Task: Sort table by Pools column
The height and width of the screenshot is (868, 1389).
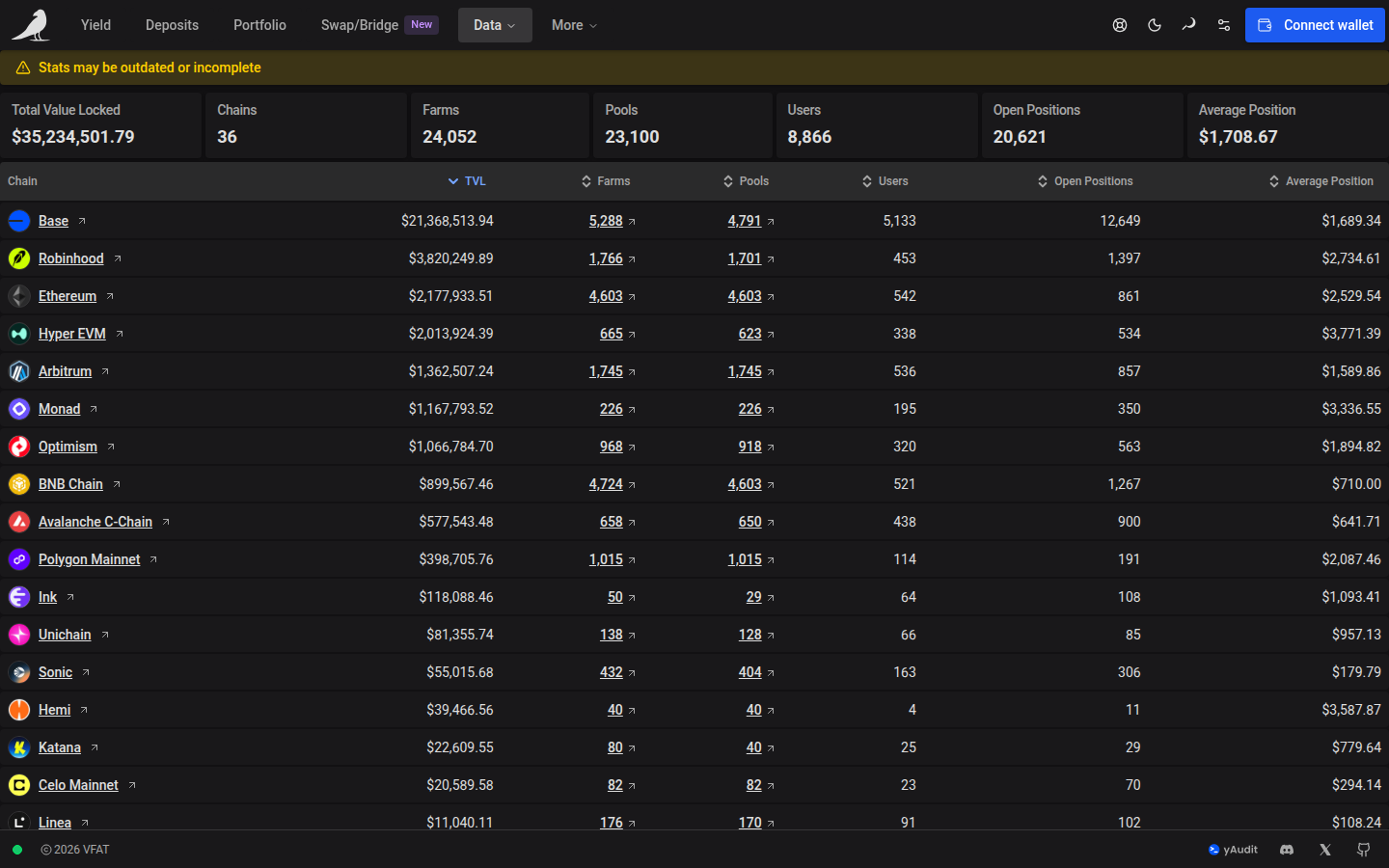Action: pos(747,181)
